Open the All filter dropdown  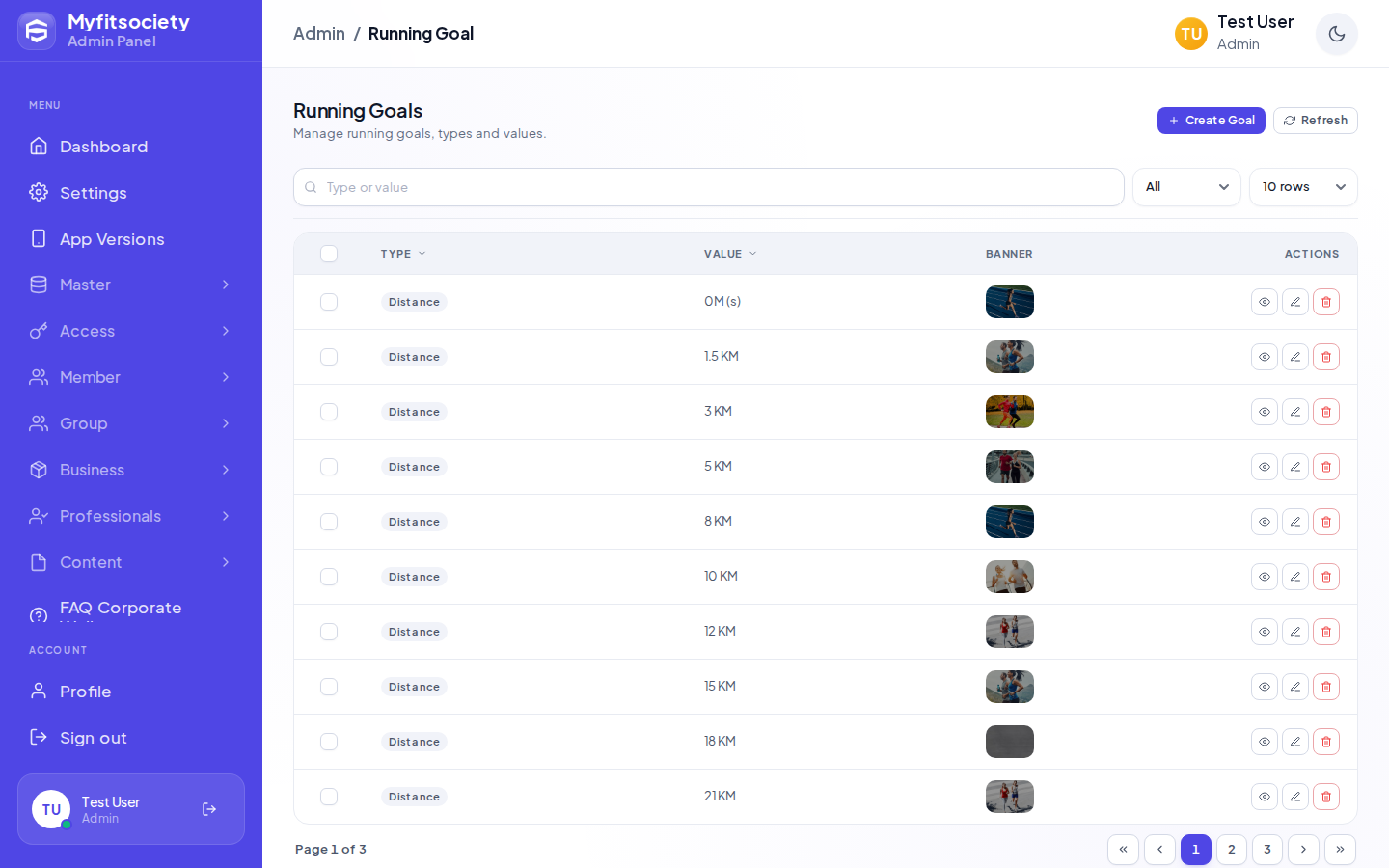pos(1186,187)
